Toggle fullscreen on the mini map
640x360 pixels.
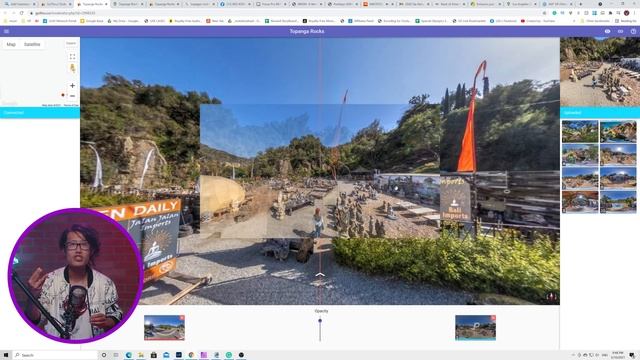coord(72,57)
